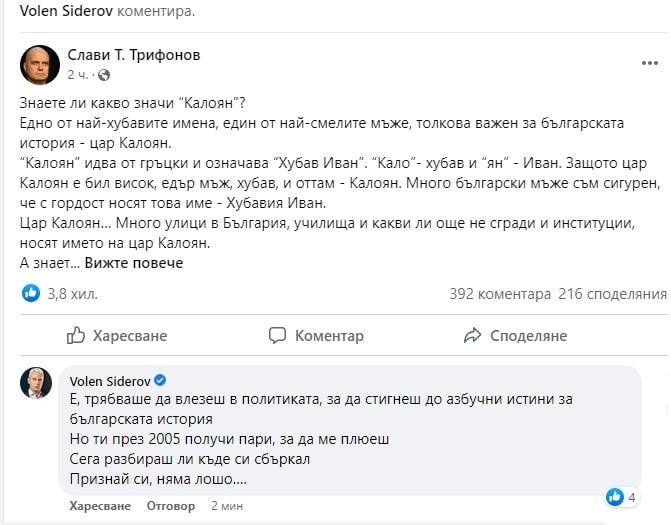This screenshot has height=525, width=671.
Task: Expand post with Вижте повече
Action: (134, 263)
